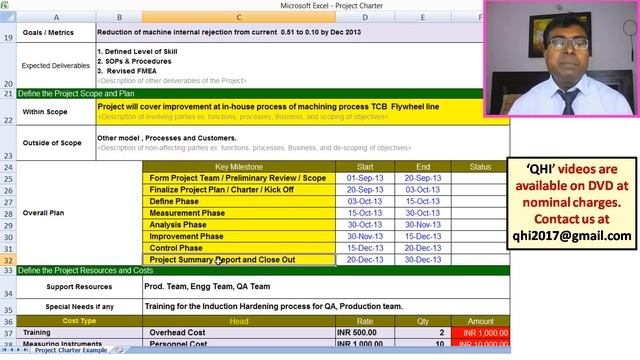Click the End column heading cell
The width and height of the screenshot is (640, 360).
coord(423,167)
